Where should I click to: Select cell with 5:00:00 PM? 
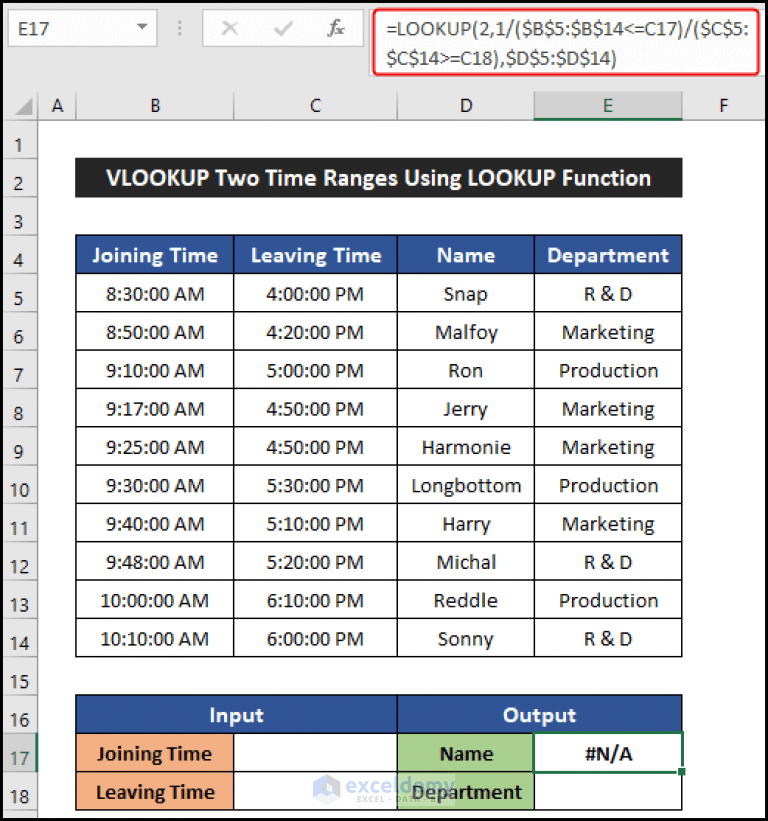[x=315, y=370]
